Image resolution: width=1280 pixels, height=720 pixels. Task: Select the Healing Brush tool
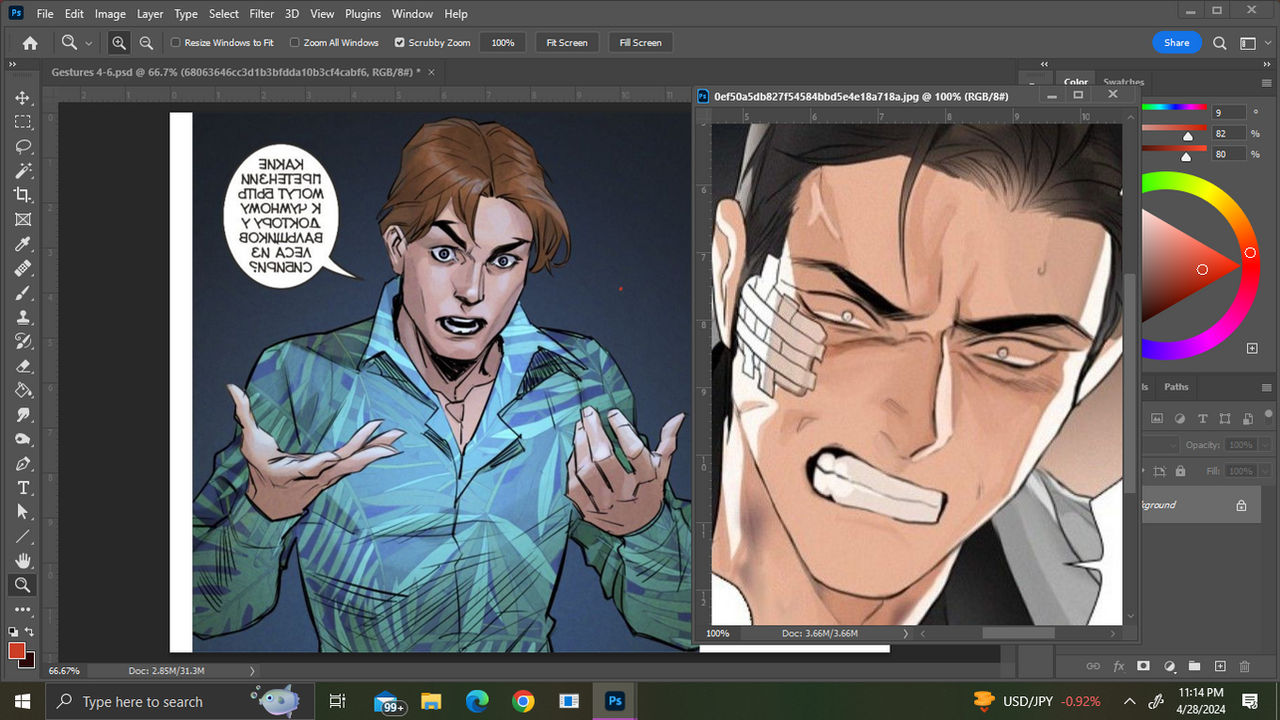tap(23, 268)
